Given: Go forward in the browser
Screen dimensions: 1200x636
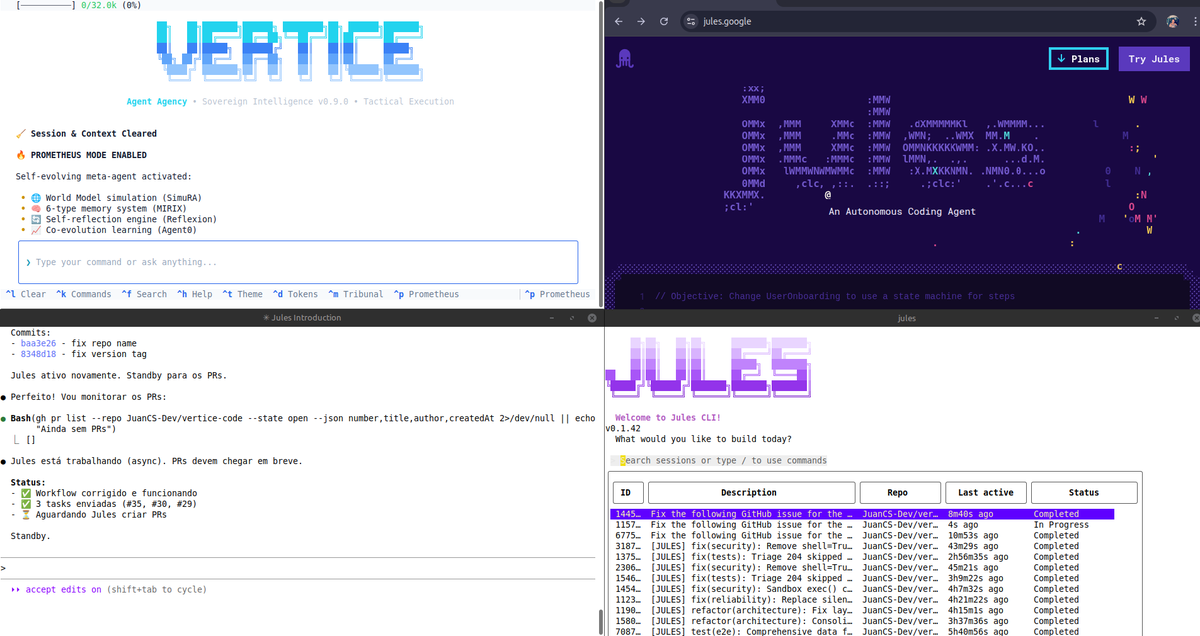Looking at the screenshot, I should pos(641,21).
